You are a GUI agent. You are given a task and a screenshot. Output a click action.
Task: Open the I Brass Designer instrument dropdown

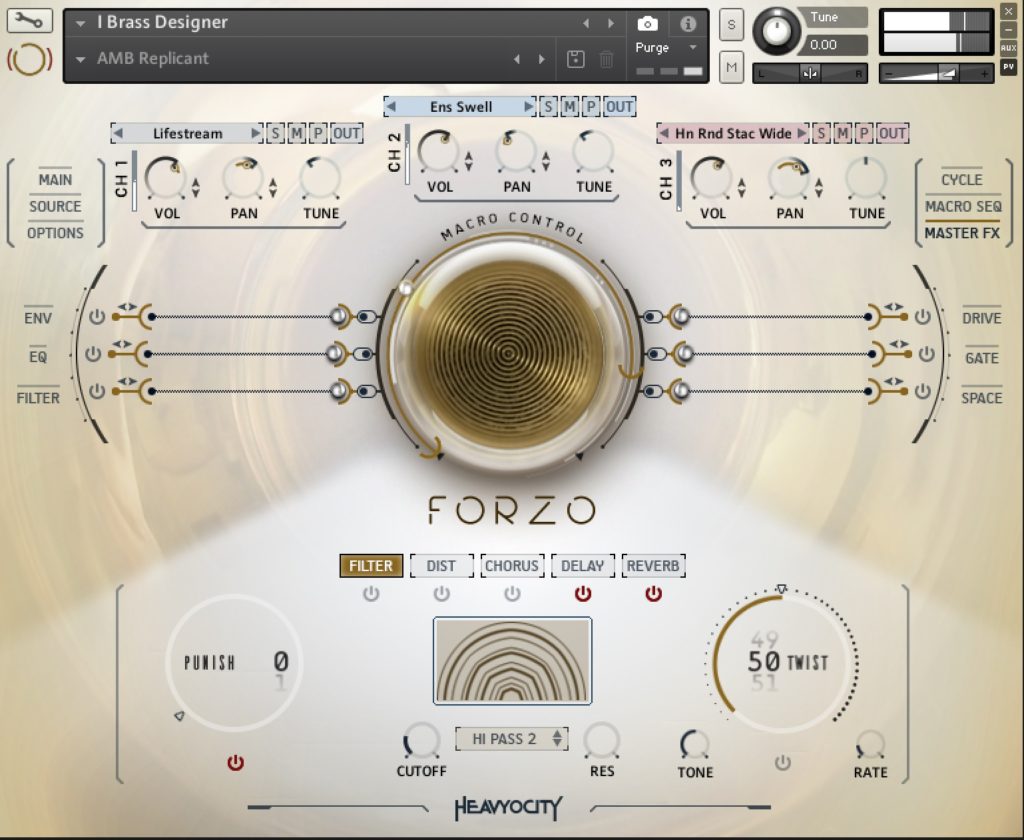(80, 24)
